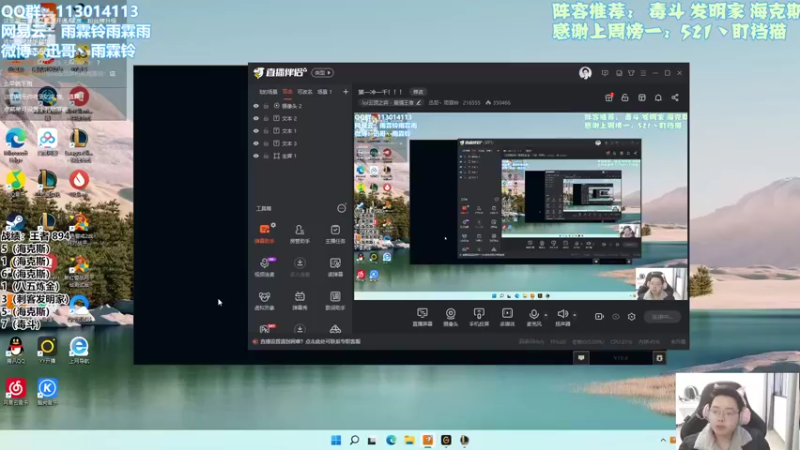The width and height of the screenshot is (800, 450).
Task: Hide the 全屏 1 source with its eye icon
Action: tap(256, 156)
